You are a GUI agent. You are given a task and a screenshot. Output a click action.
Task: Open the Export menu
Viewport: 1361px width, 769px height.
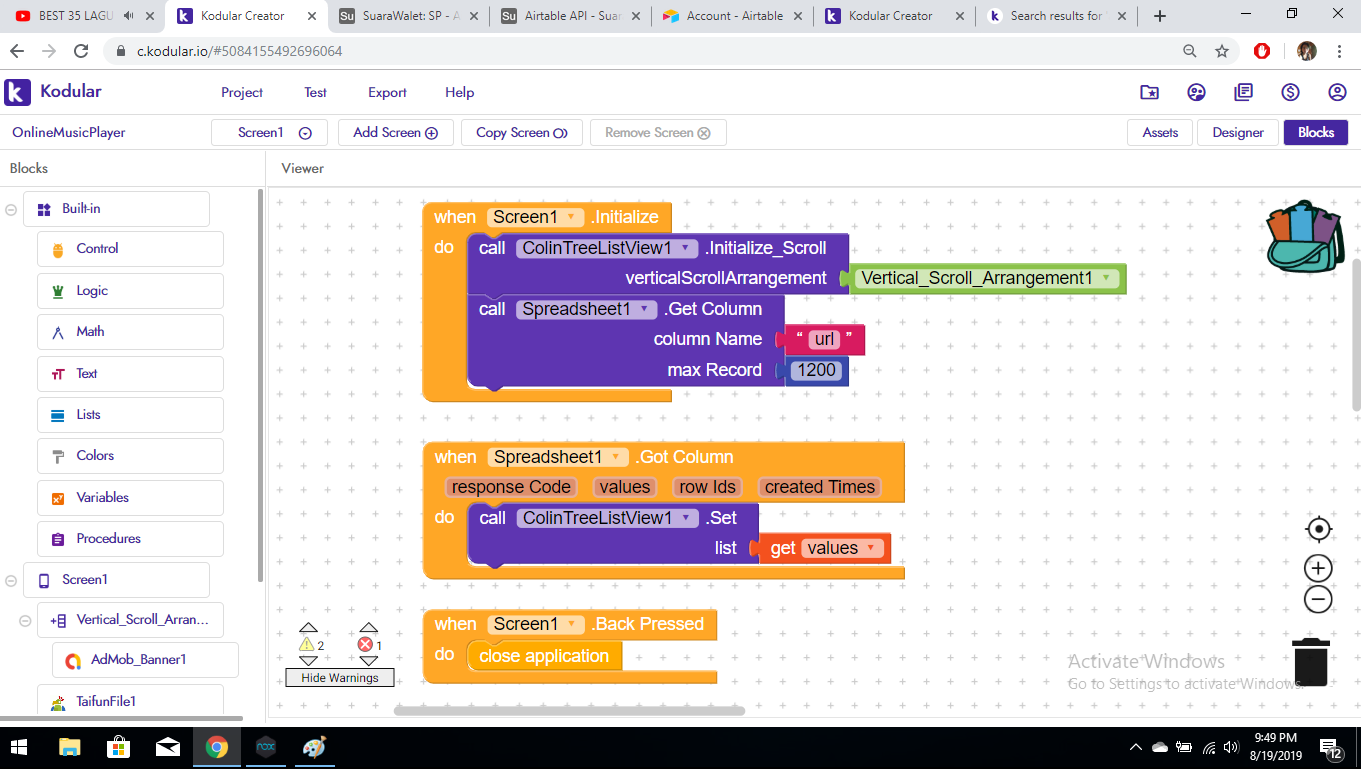pos(387,92)
